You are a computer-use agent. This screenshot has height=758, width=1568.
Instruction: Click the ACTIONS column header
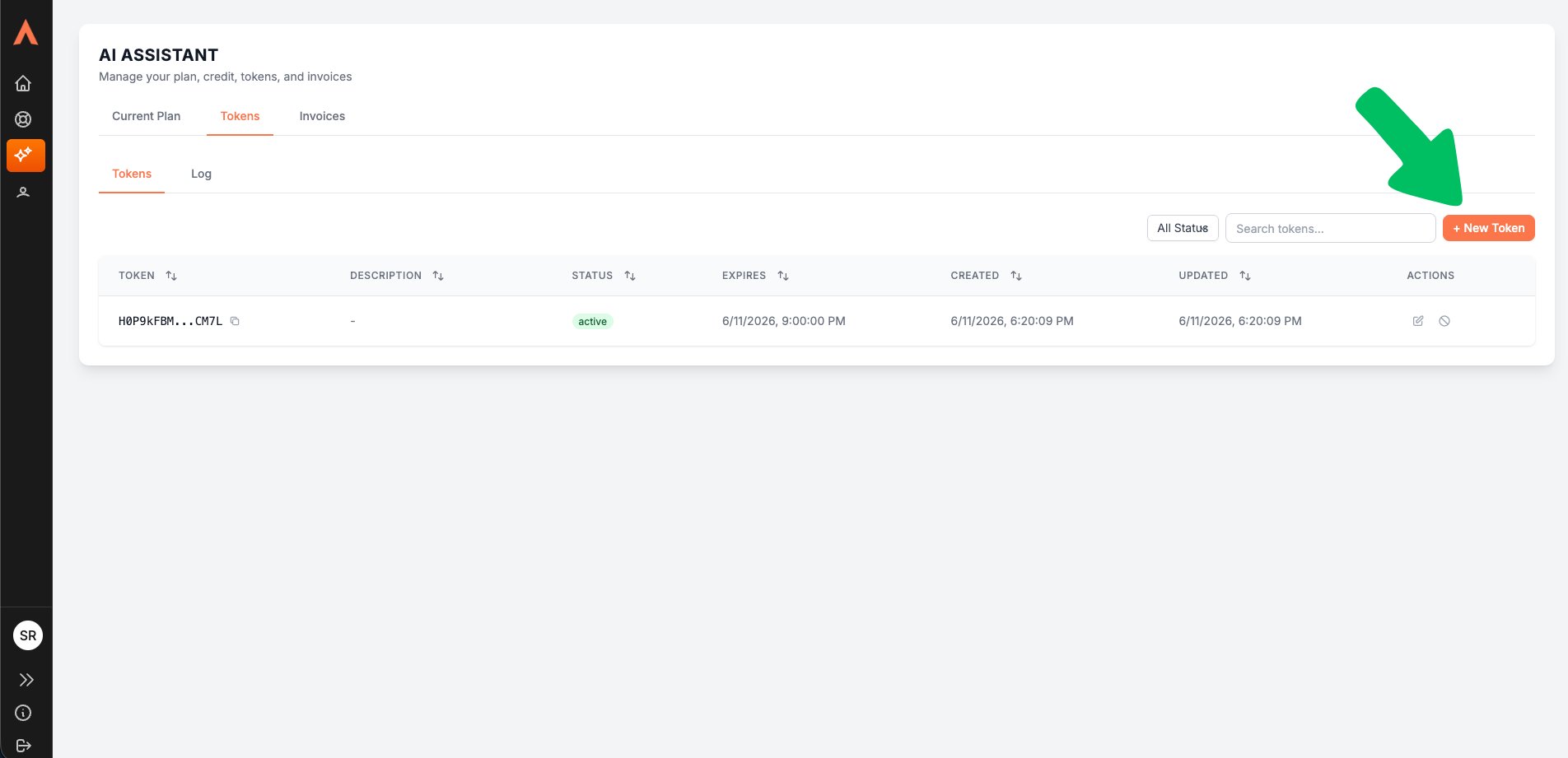[1430, 276]
